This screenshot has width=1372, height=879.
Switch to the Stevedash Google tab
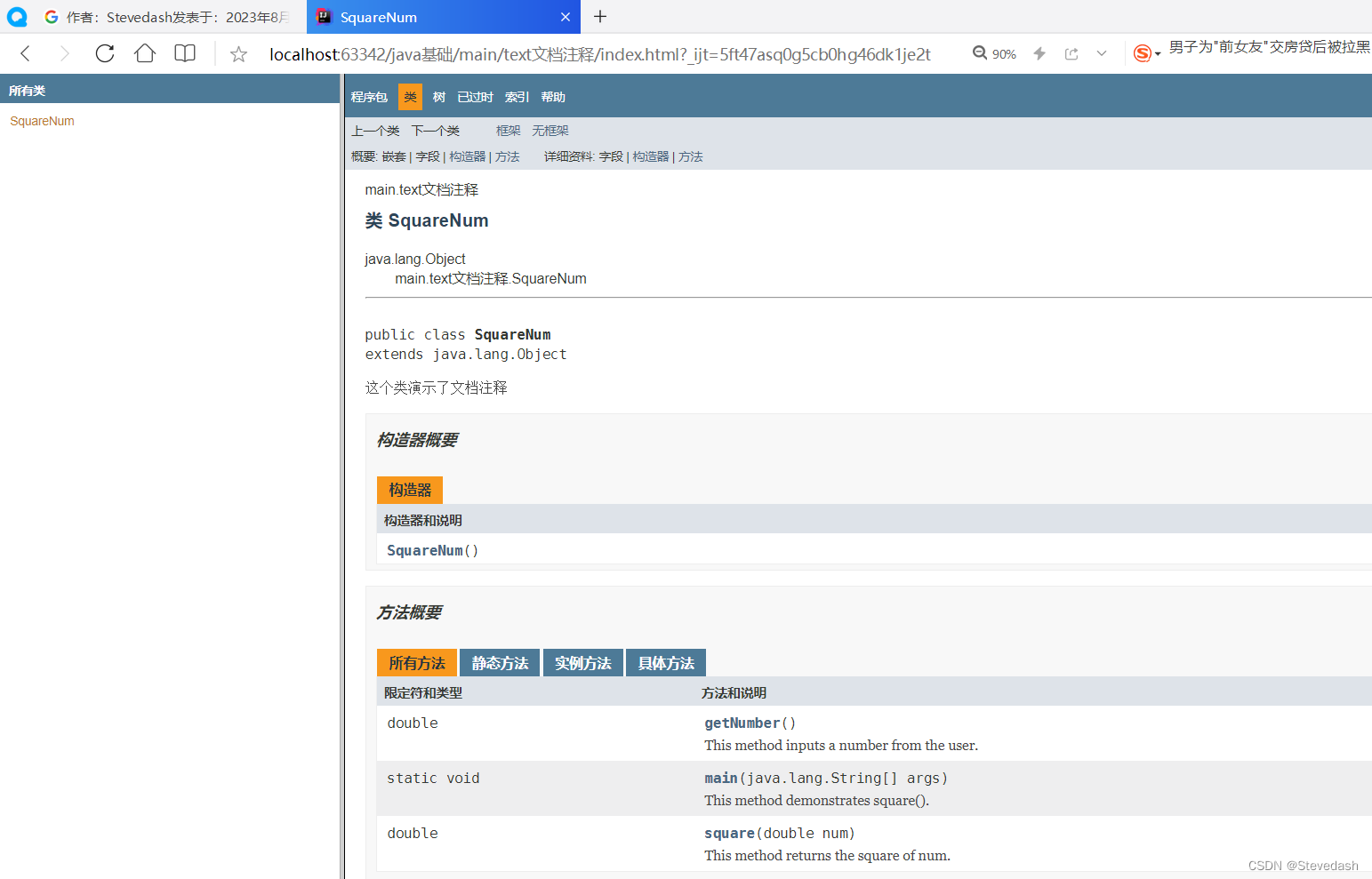(x=167, y=17)
